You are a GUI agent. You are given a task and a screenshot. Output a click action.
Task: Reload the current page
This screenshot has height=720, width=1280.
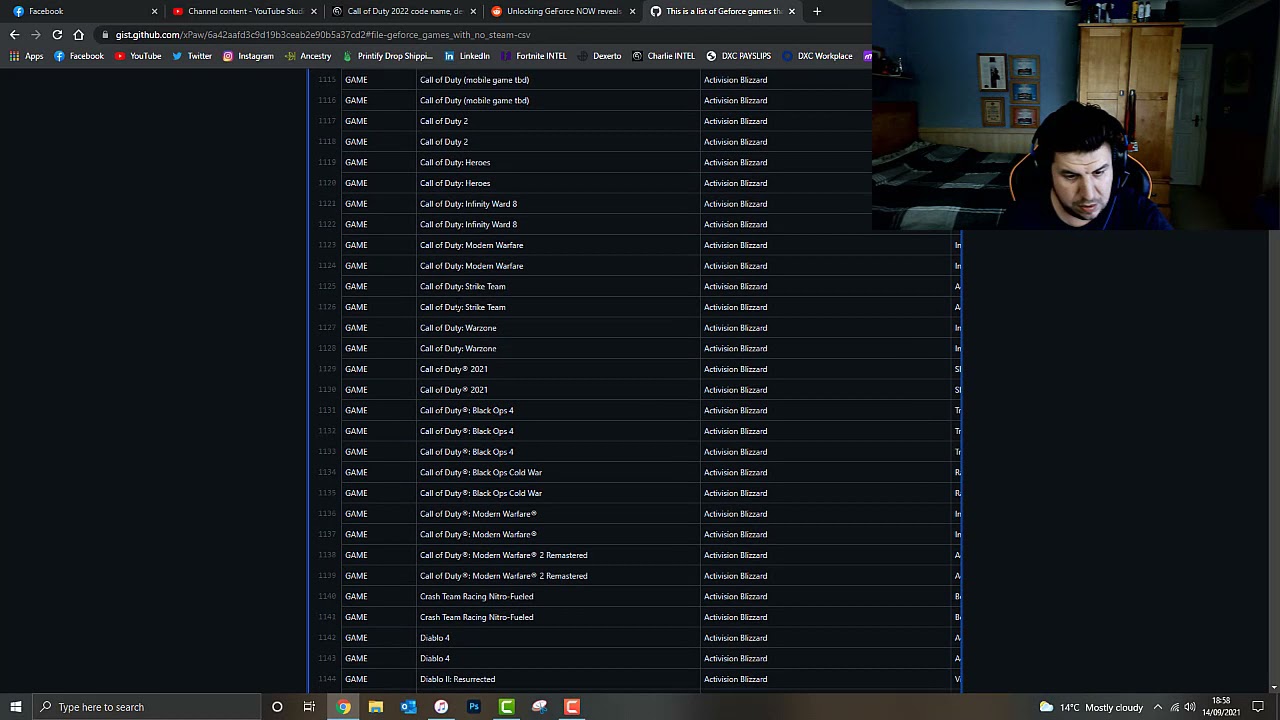57,34
